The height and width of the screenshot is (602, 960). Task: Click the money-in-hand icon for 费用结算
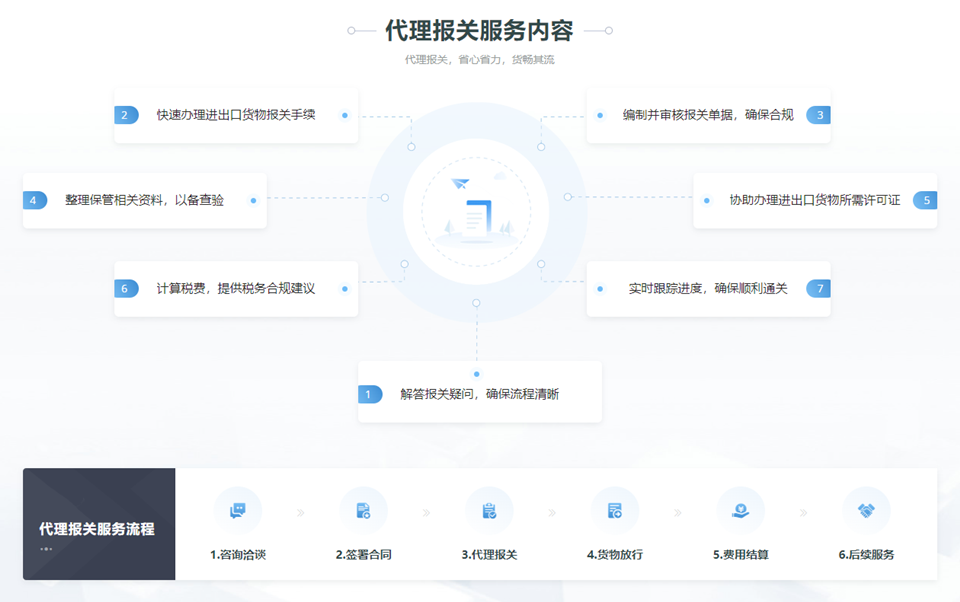click(x=740, y=511)
